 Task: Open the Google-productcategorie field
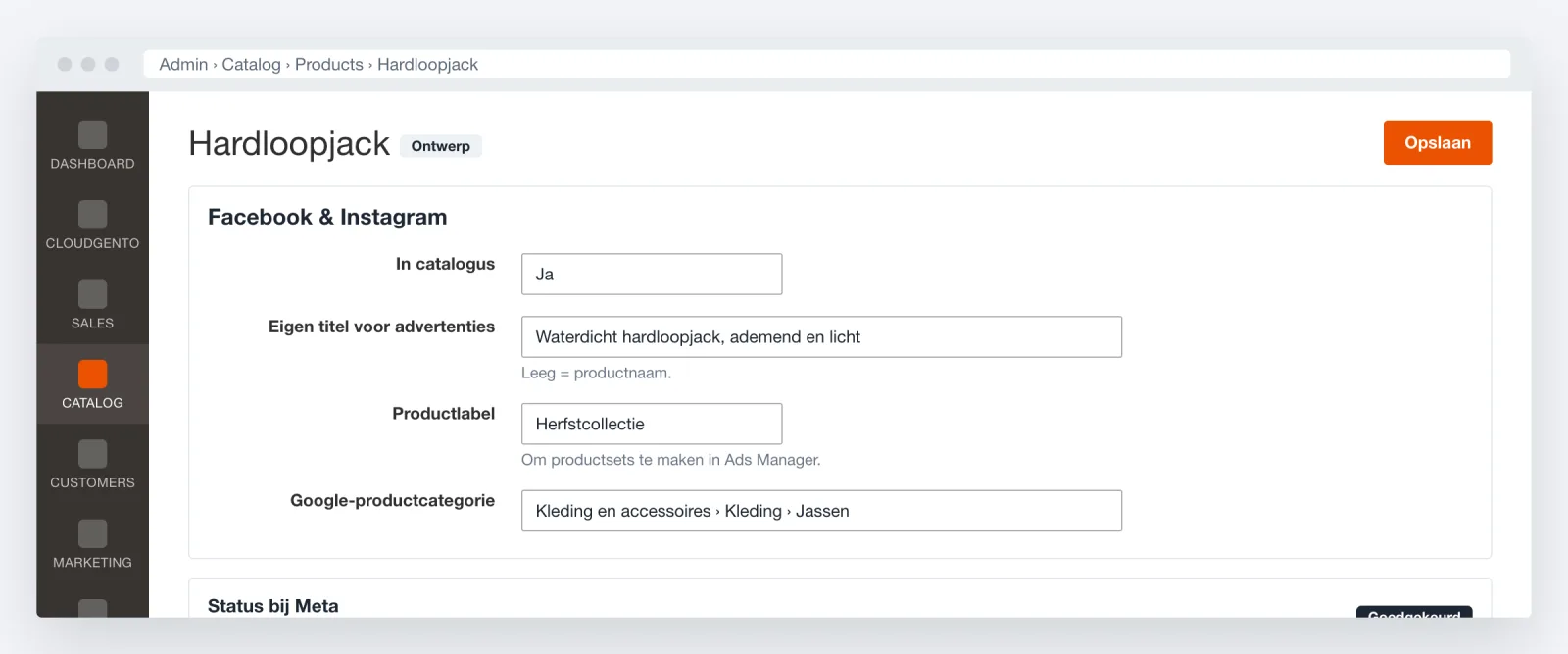coord(821,511)
